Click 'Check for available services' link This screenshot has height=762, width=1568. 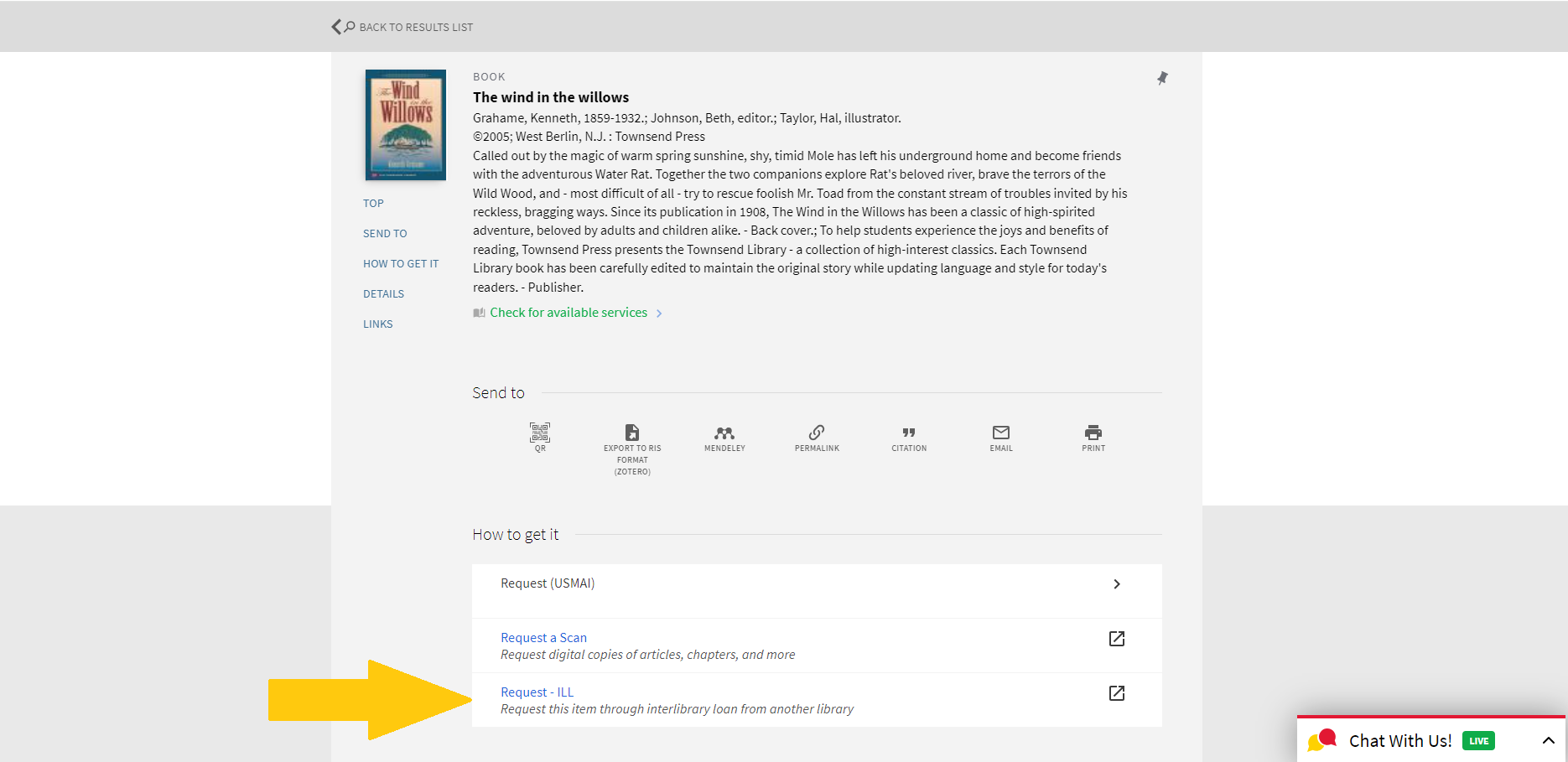(x=569, y=313)
